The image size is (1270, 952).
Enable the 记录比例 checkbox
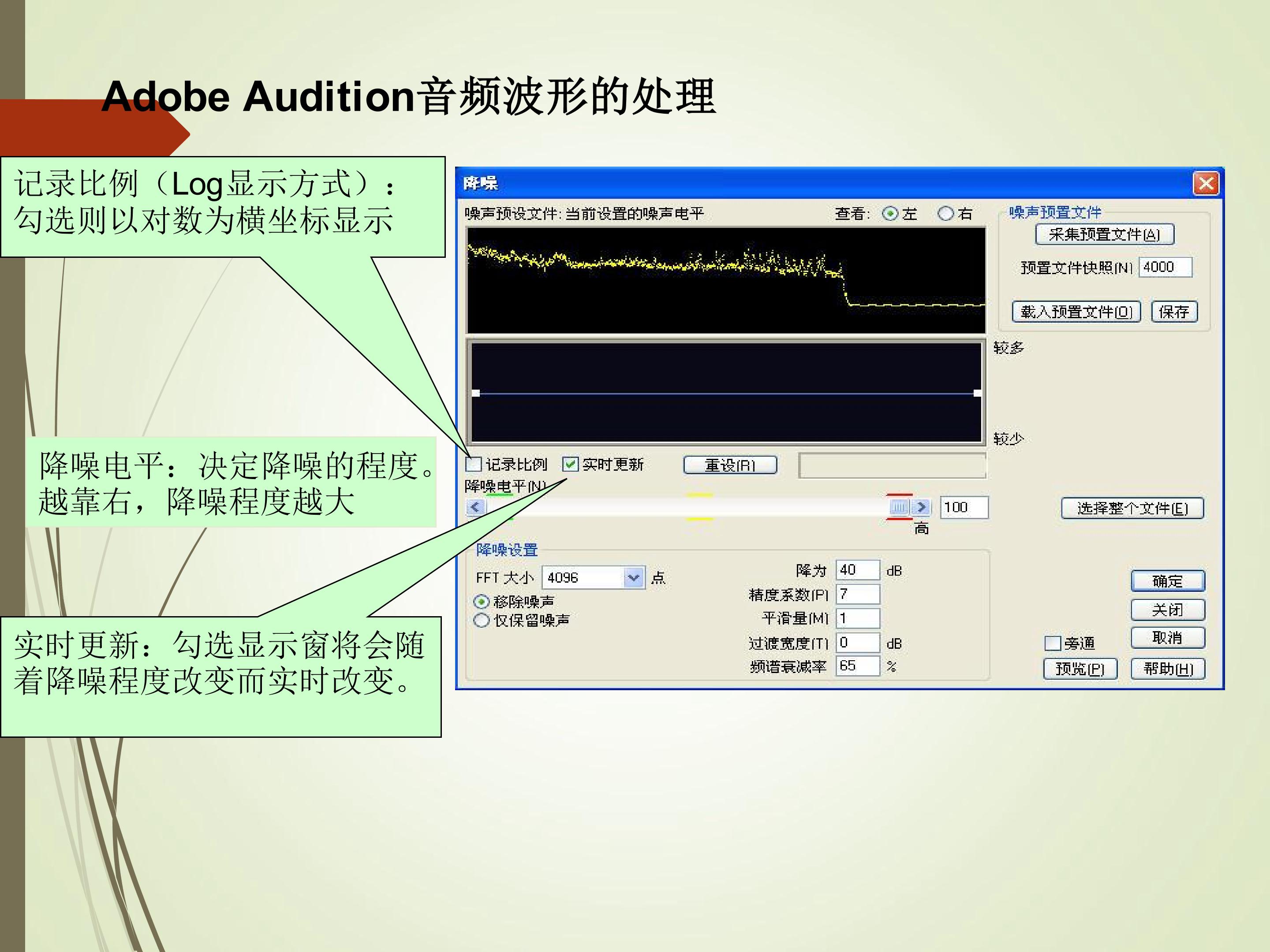[x=474, y=464]
